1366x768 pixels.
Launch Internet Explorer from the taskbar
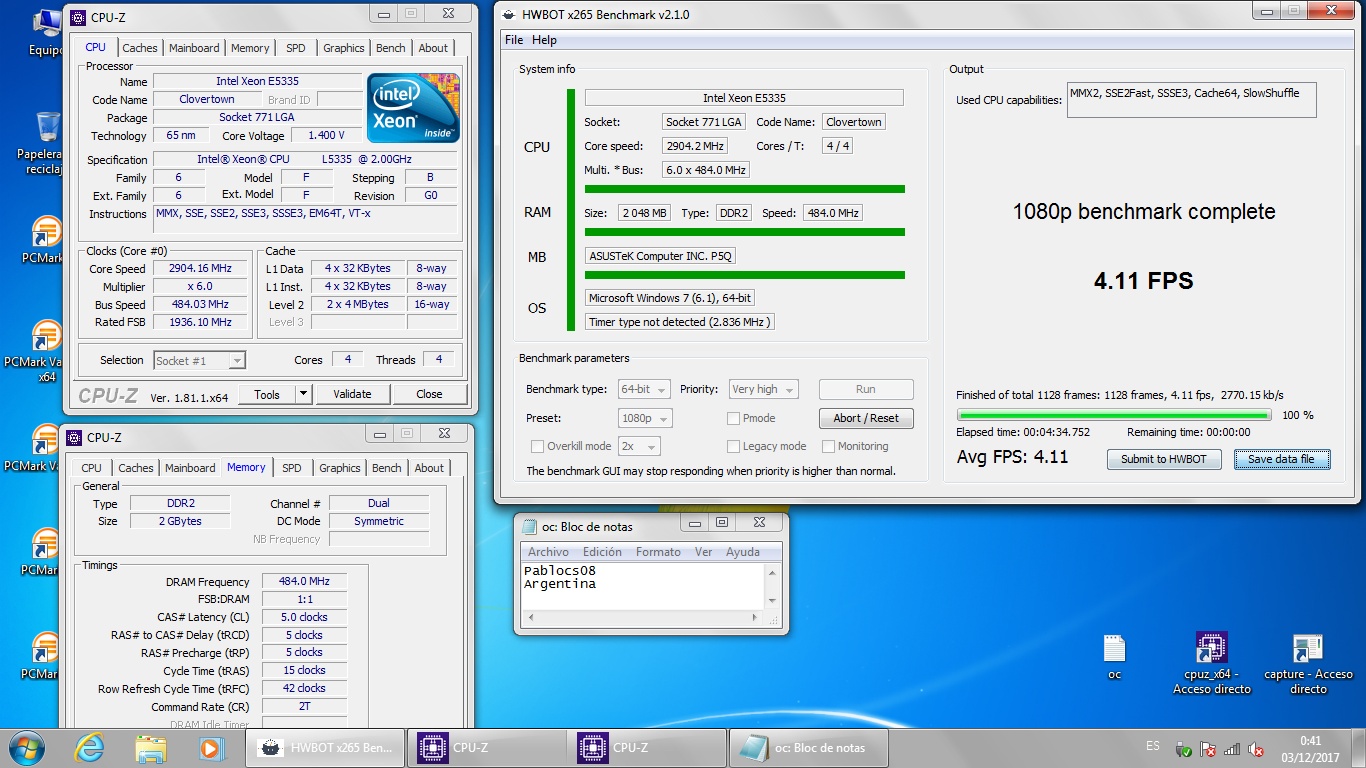point(90,747)
